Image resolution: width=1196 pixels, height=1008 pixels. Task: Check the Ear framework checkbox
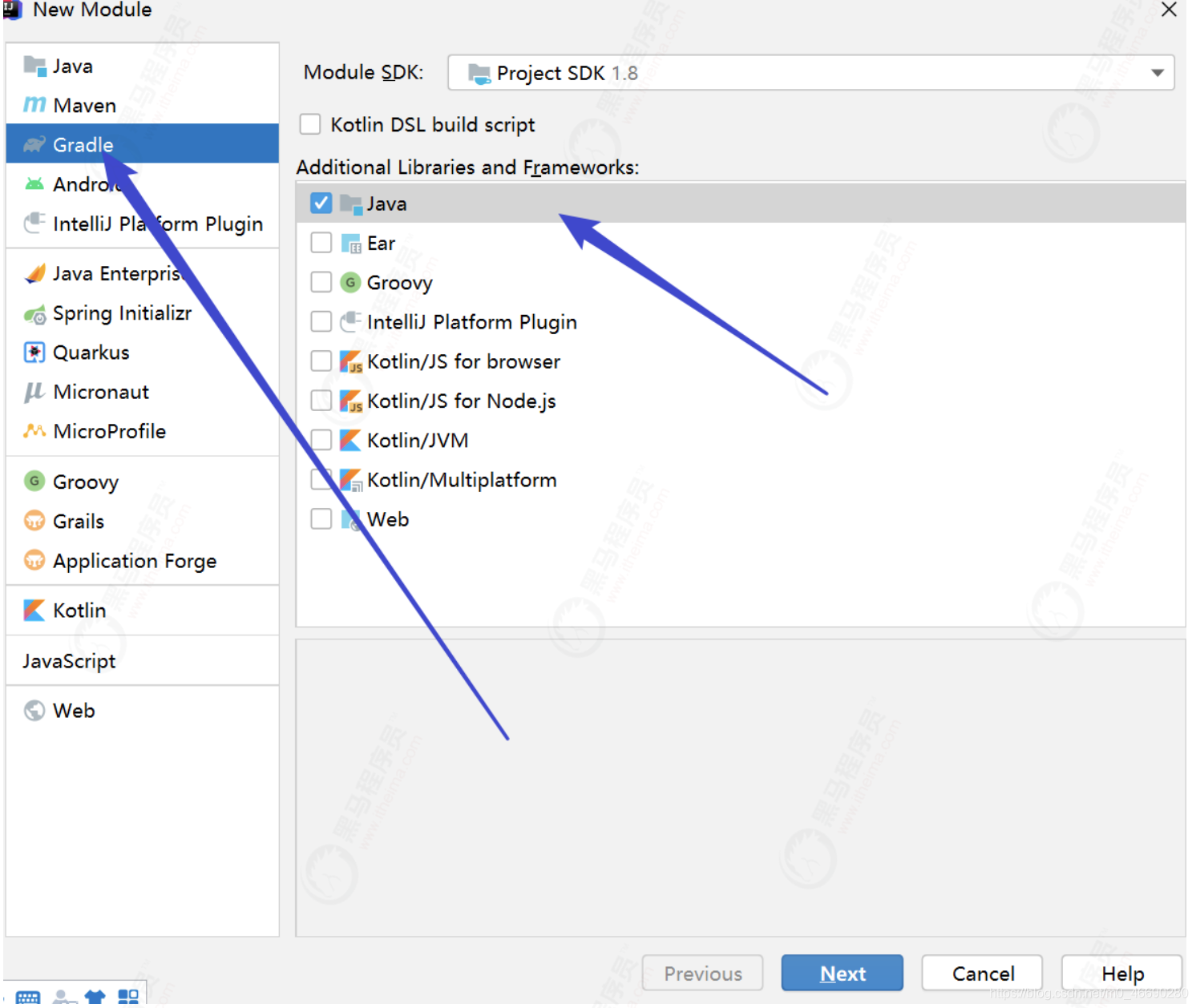pyautogui.click(x=321, y=243)
